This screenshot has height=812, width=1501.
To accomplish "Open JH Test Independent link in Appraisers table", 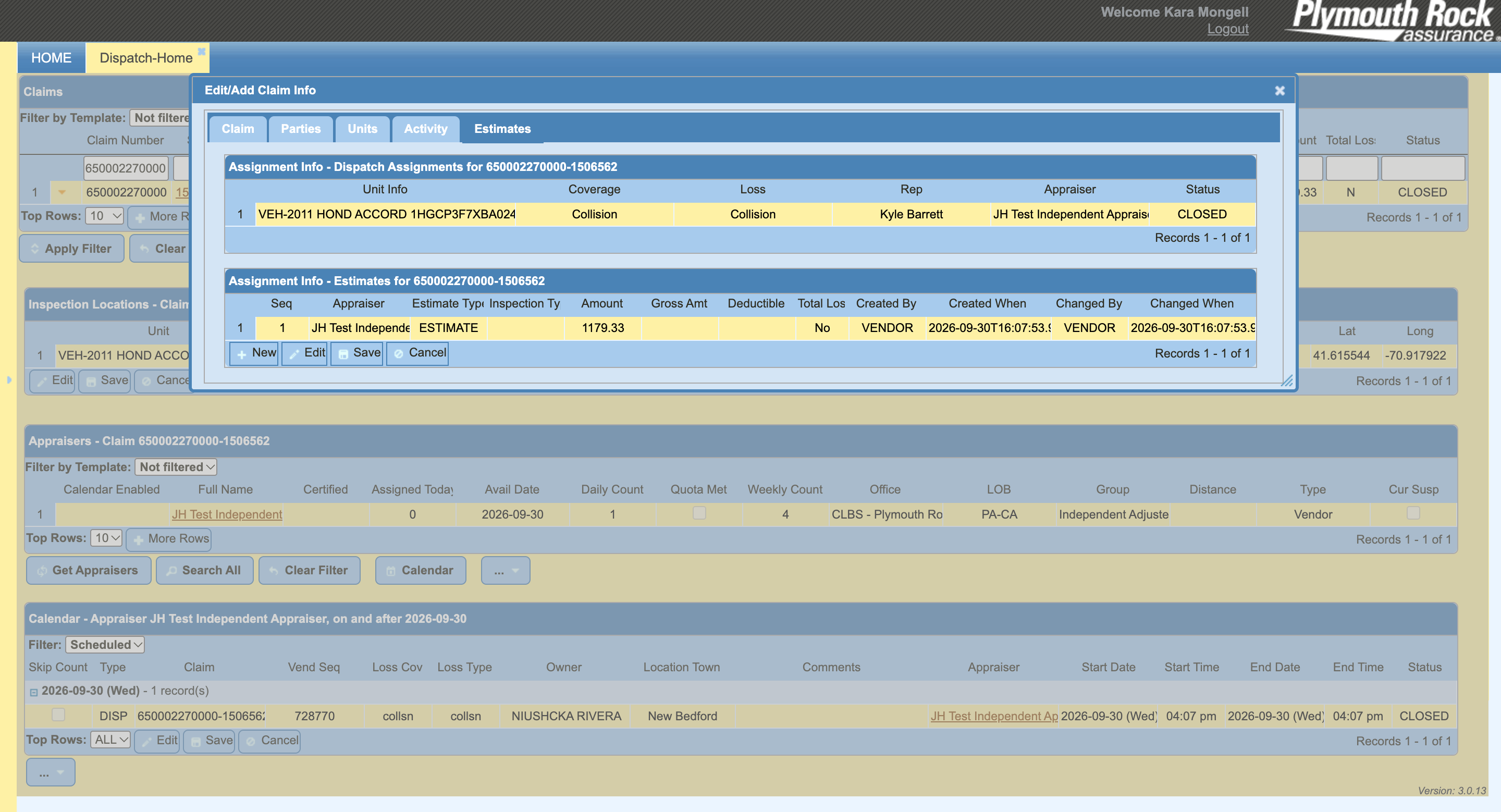I will click(x=227, y=515).
